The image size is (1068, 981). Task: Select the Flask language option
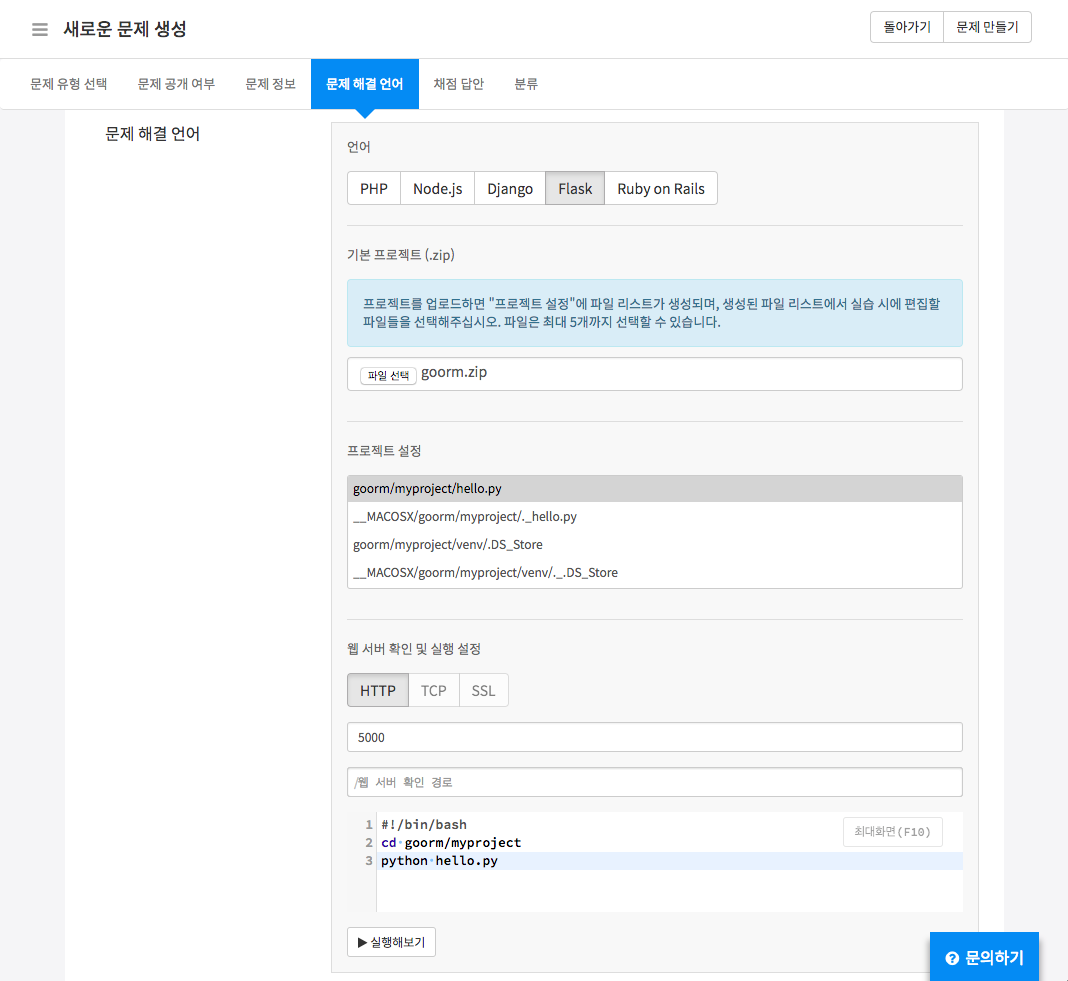(x=575, y=188)
